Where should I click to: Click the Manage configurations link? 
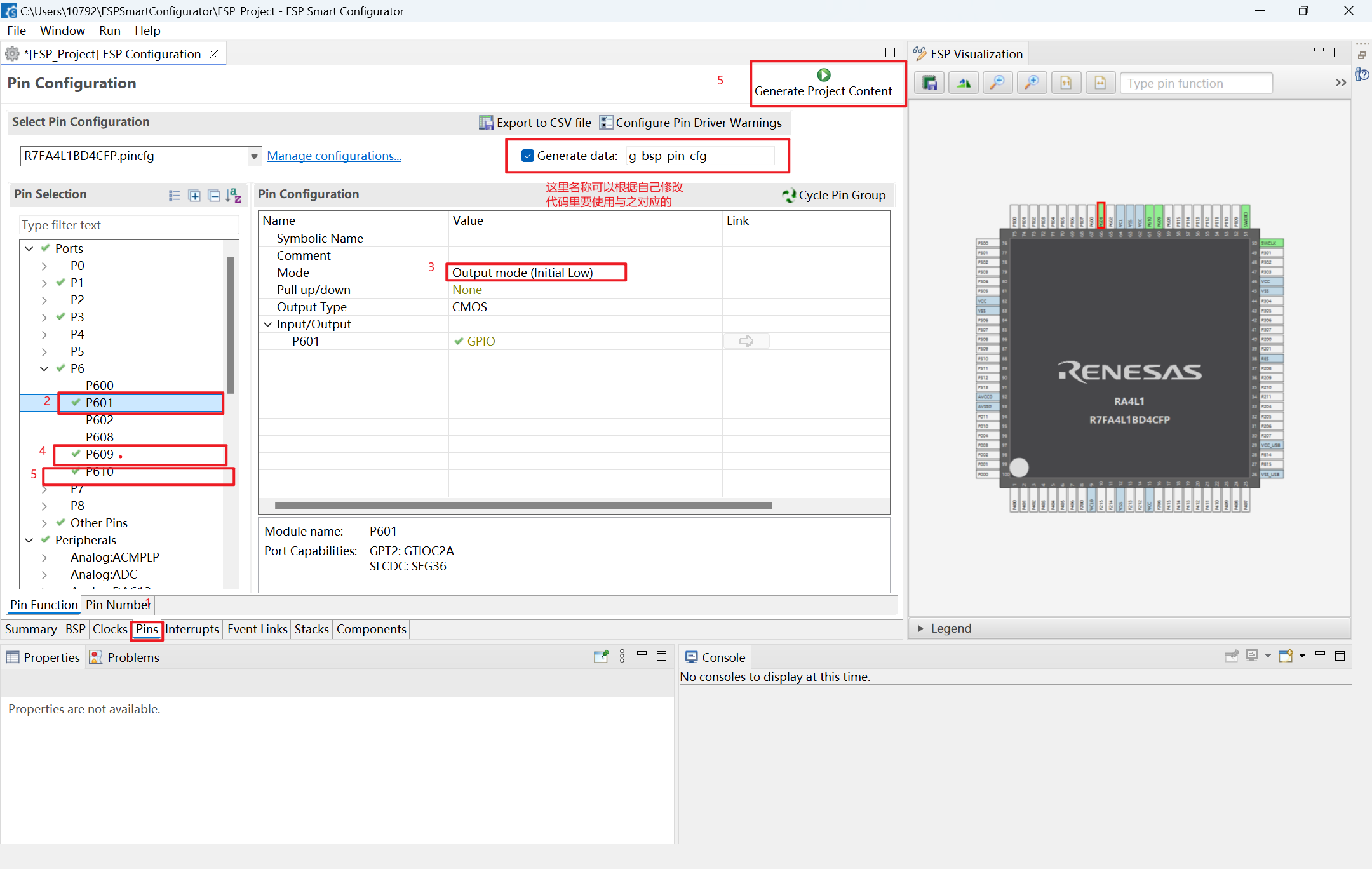coord(334,156)
